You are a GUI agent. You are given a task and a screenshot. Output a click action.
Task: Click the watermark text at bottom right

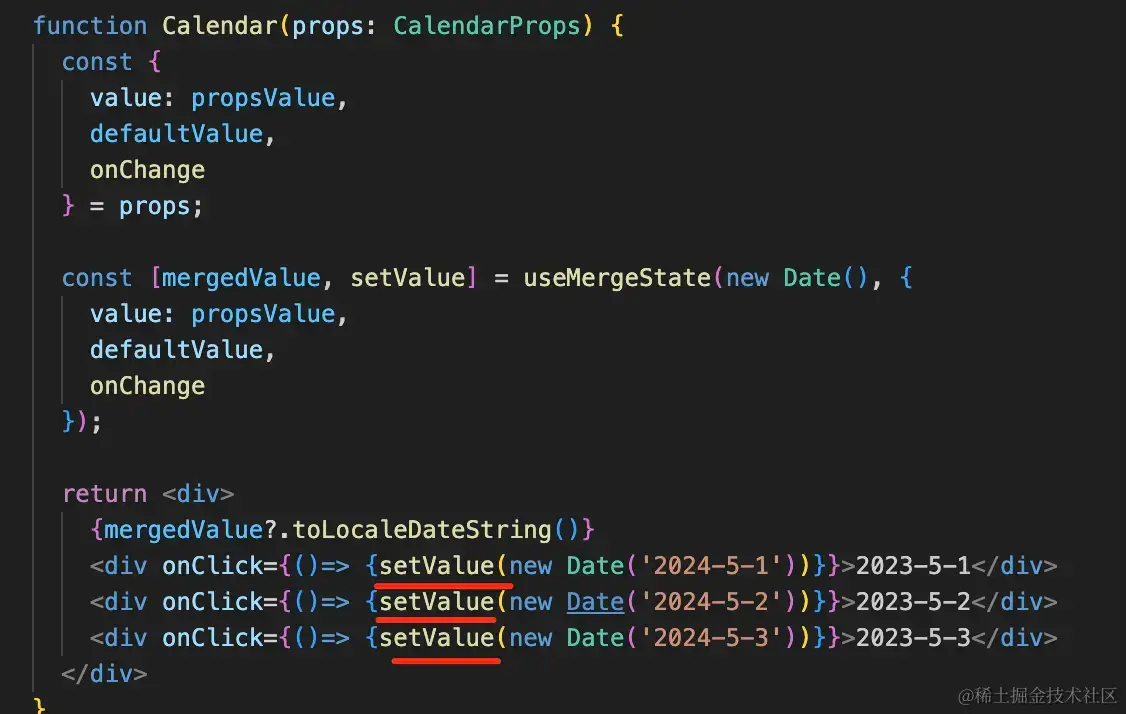[x=1037, y=695]
